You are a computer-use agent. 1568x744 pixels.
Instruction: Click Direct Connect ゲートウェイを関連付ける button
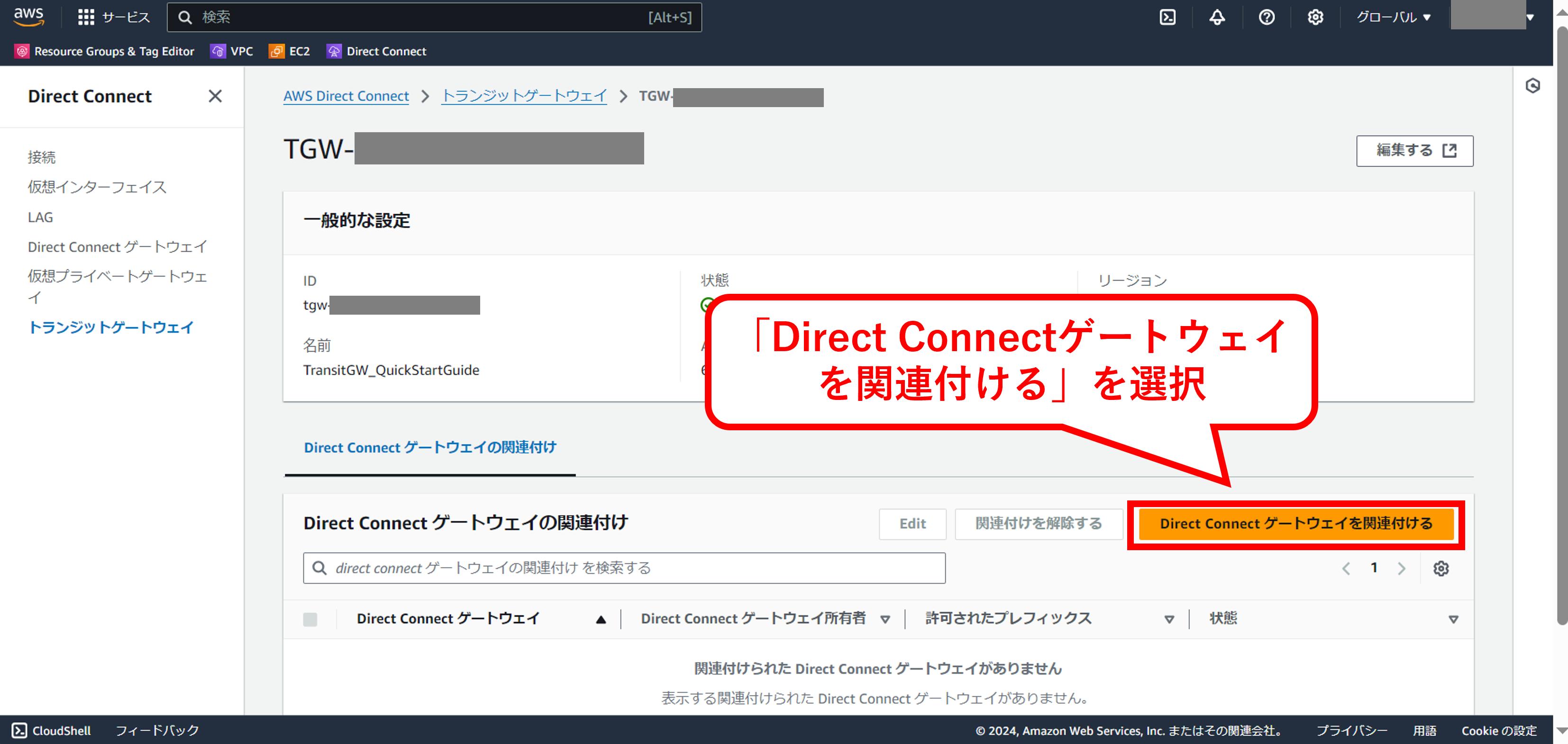coord(1295,524)
